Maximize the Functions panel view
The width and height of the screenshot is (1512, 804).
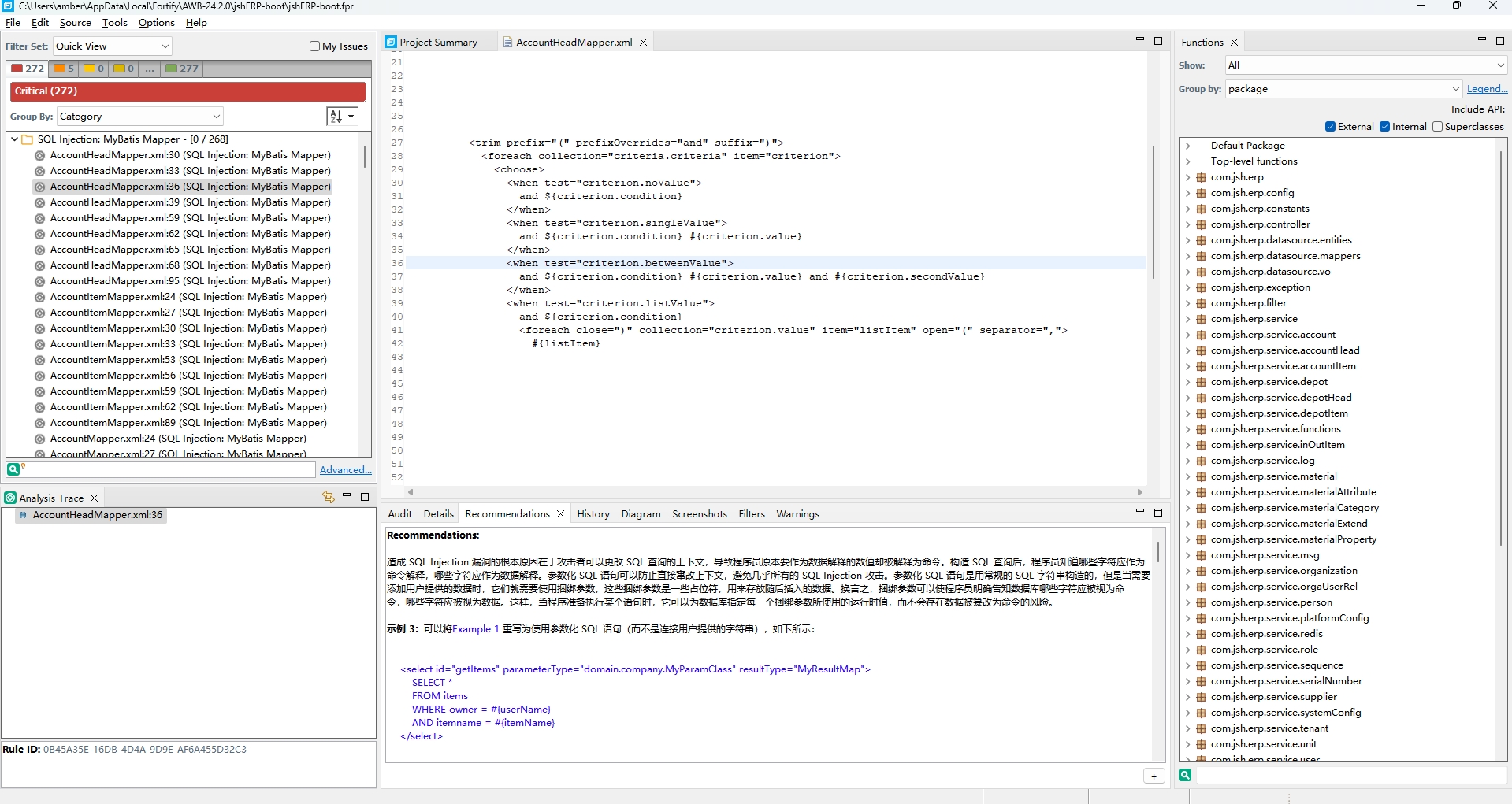pyautogui.click(x=1500, y=41)
